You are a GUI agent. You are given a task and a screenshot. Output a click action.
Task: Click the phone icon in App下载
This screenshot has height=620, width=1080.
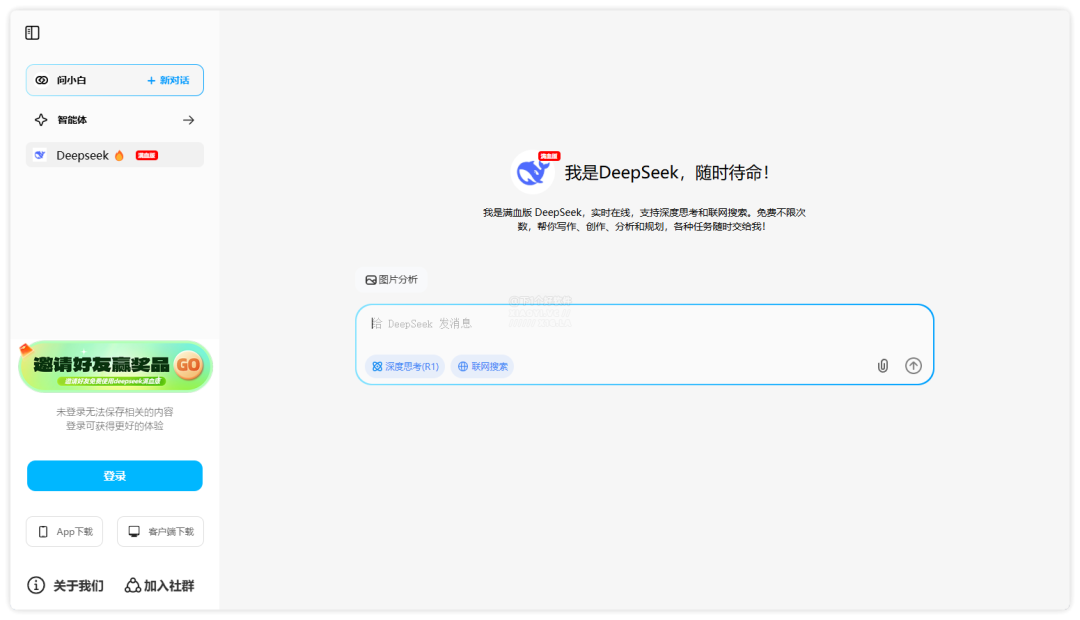(43, 532)
